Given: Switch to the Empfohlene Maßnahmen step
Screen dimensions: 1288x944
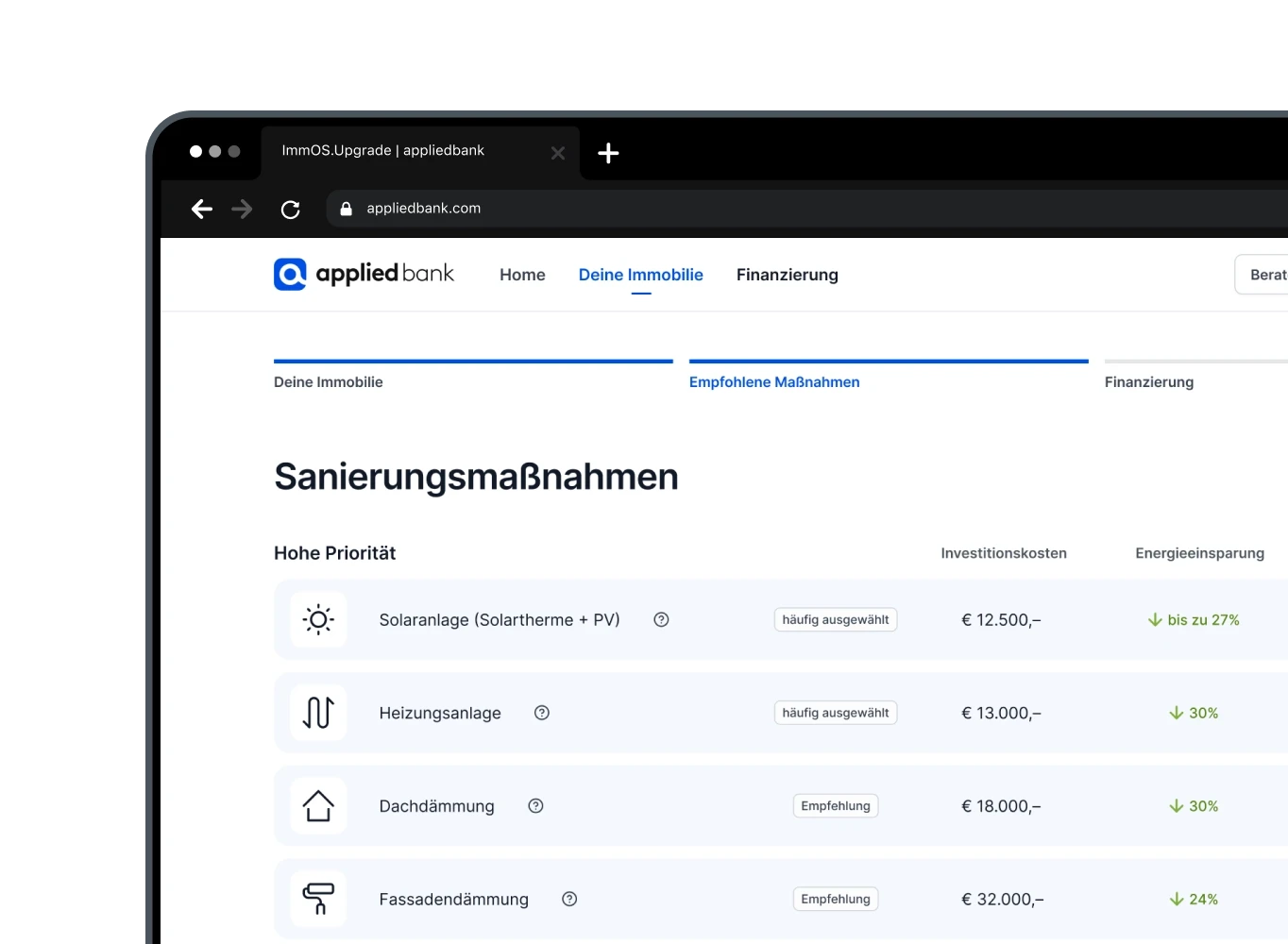Looking at the screenshot, I should (774, 381).
